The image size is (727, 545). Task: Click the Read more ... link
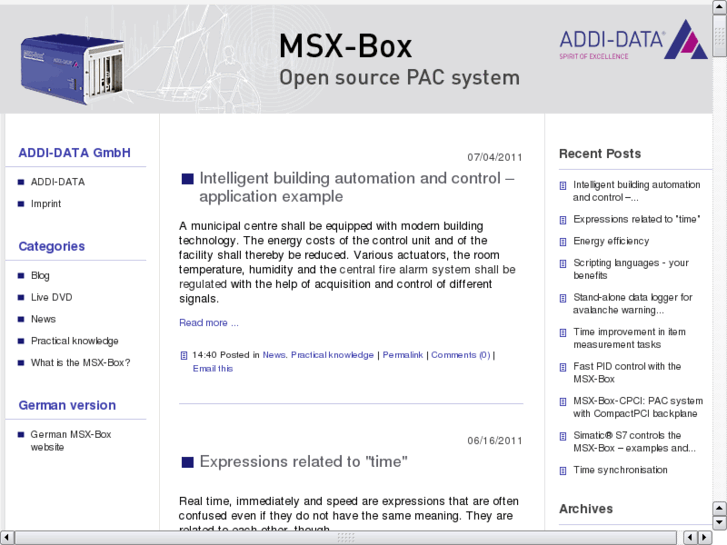click(x=209, y=323)
